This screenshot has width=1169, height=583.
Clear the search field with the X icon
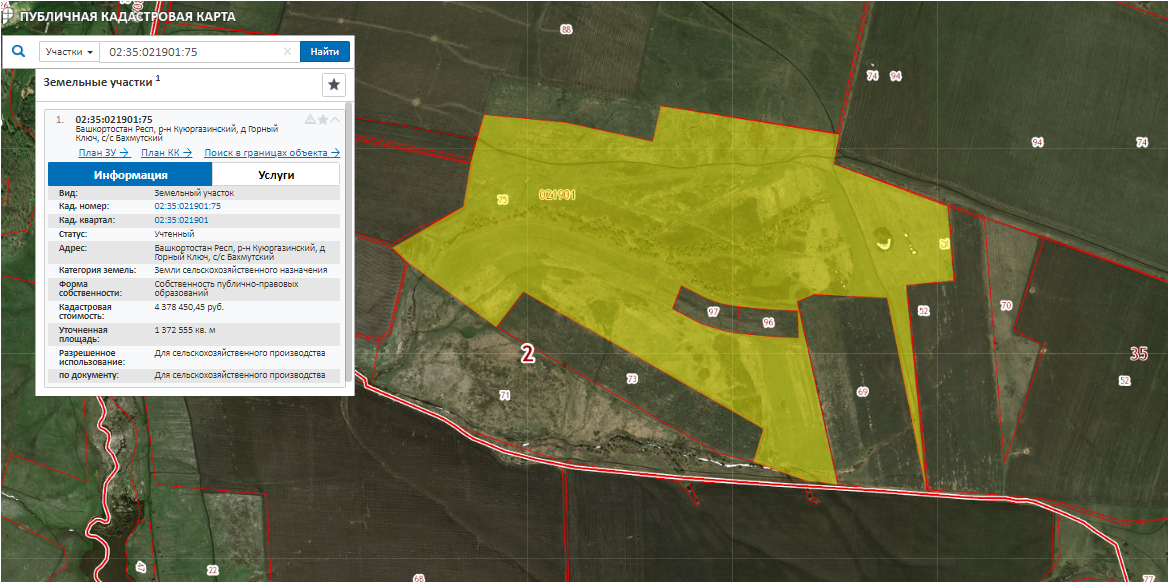tap(287, 52)
